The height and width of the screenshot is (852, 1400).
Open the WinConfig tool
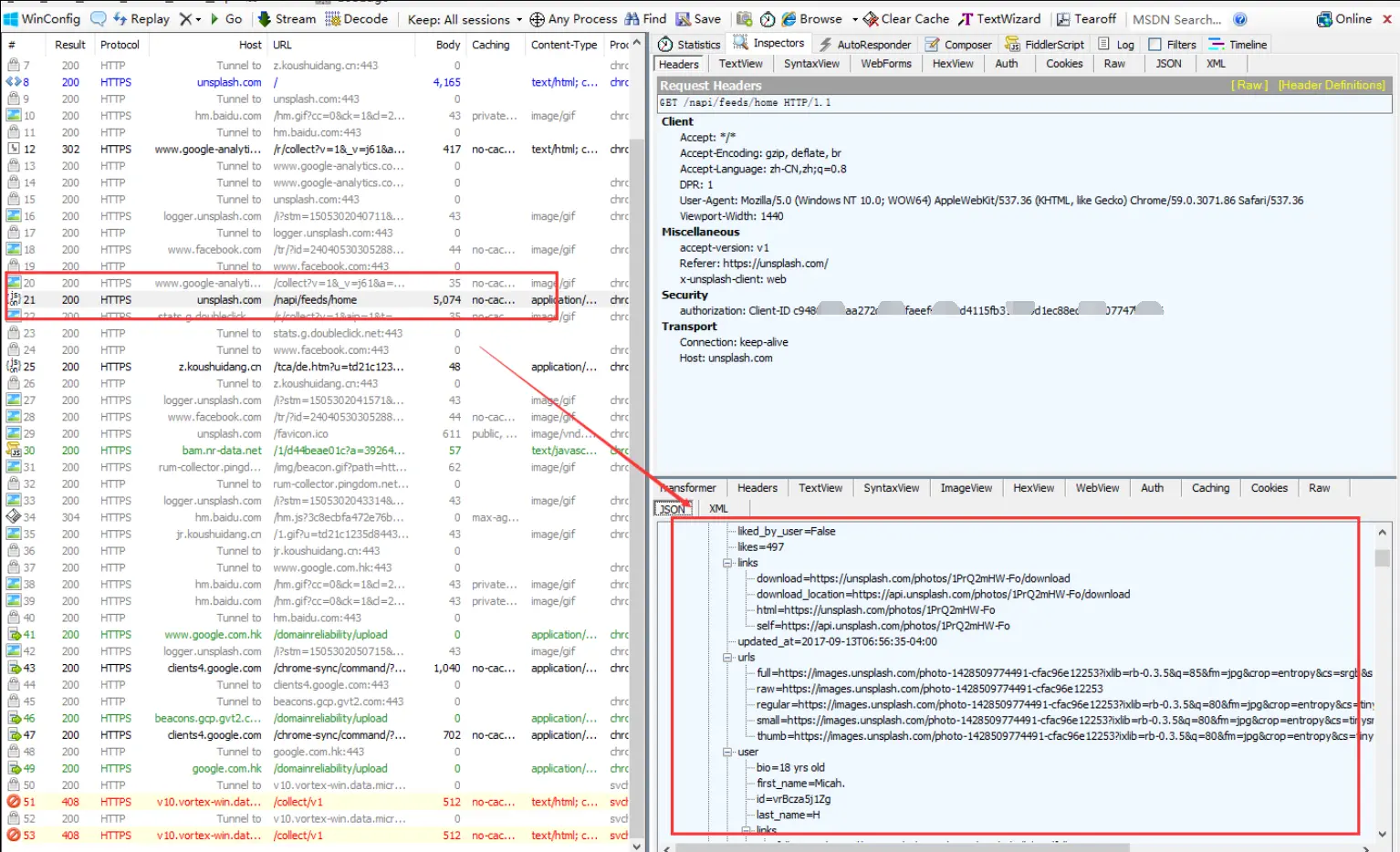click(42, 18)
